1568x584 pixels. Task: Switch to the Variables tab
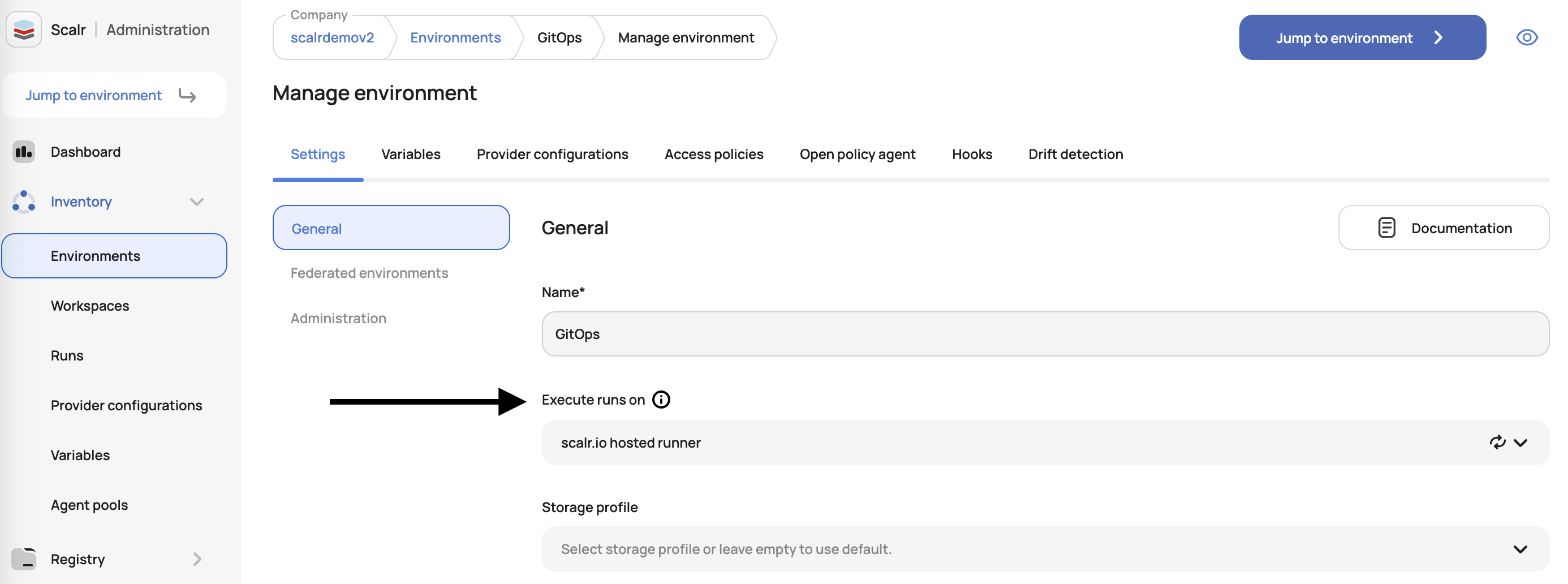pyautogui.click(x=411, y=154)
